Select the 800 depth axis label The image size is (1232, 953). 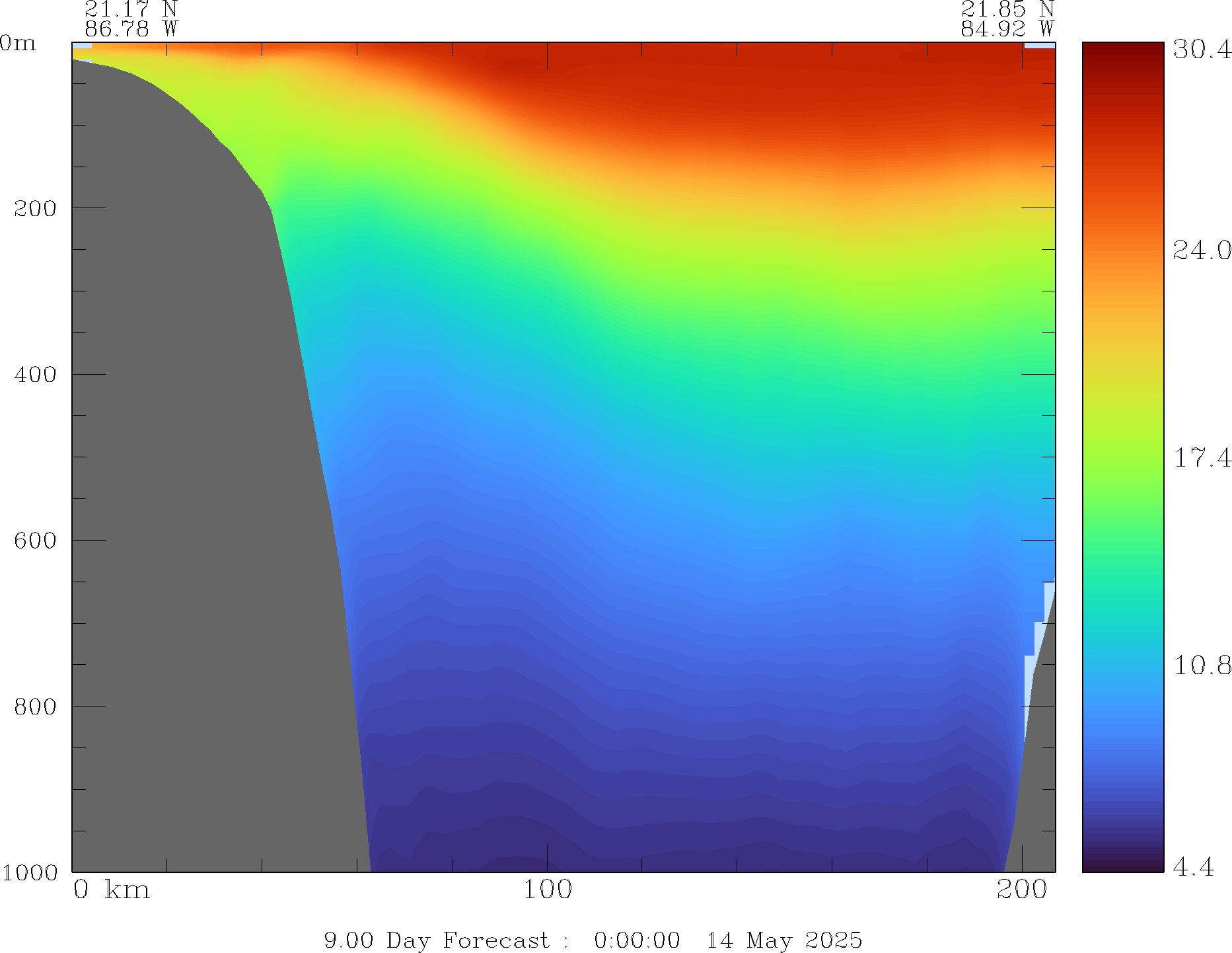[x=36, y=706]
